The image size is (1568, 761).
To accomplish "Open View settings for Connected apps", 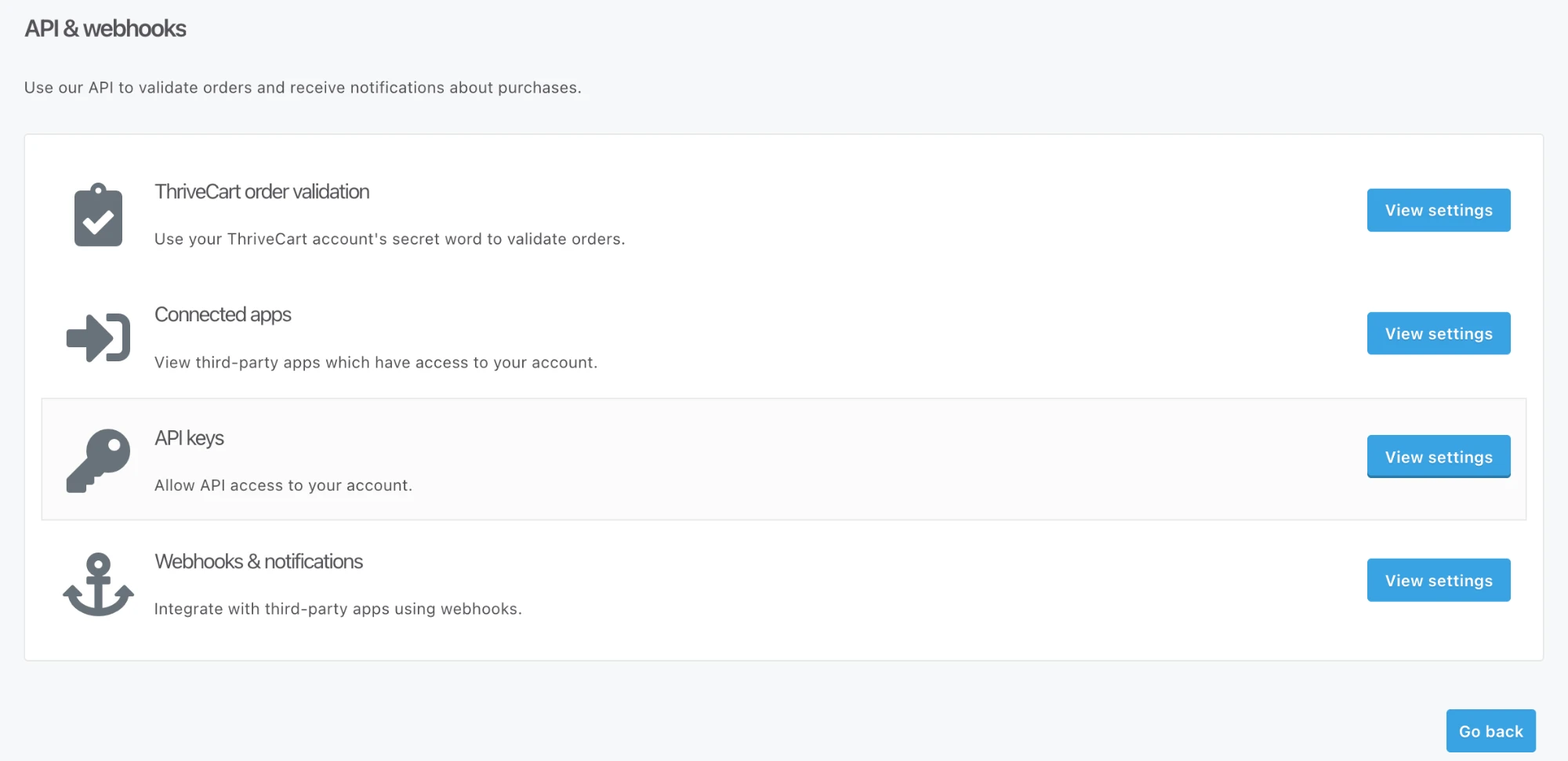I will [x=1439, y=334].
